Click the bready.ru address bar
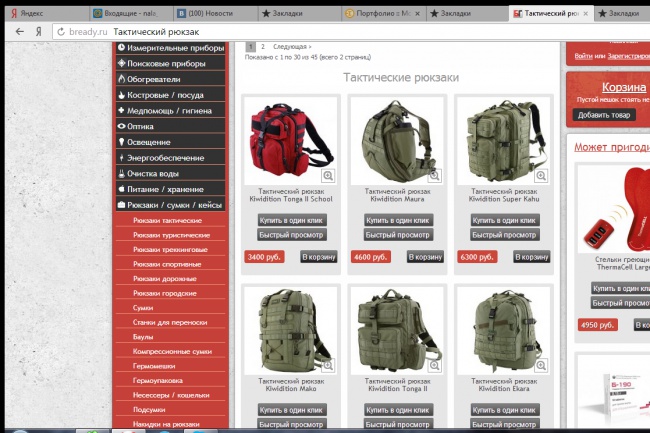 tap(352, 32)
